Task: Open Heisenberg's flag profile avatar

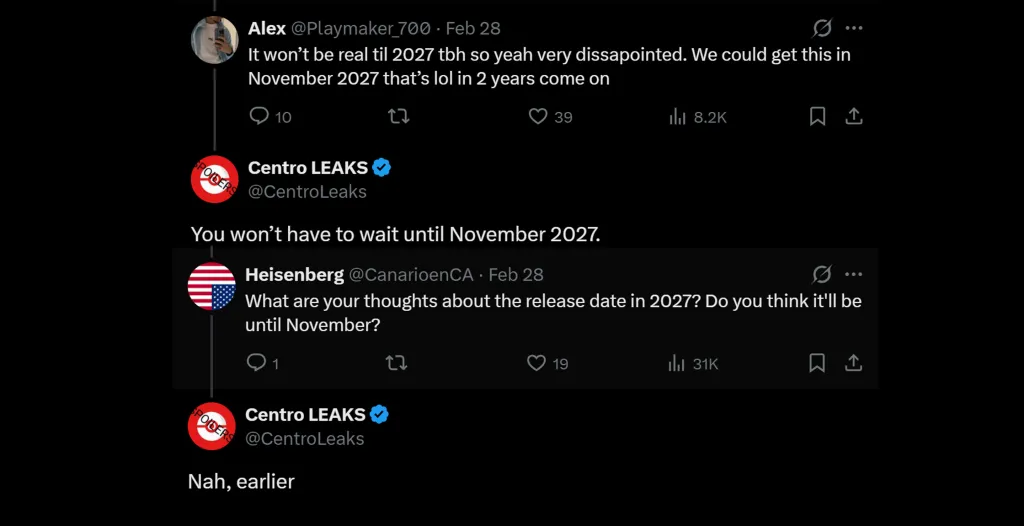Action: pyautogui.click(x=212, y=286)
